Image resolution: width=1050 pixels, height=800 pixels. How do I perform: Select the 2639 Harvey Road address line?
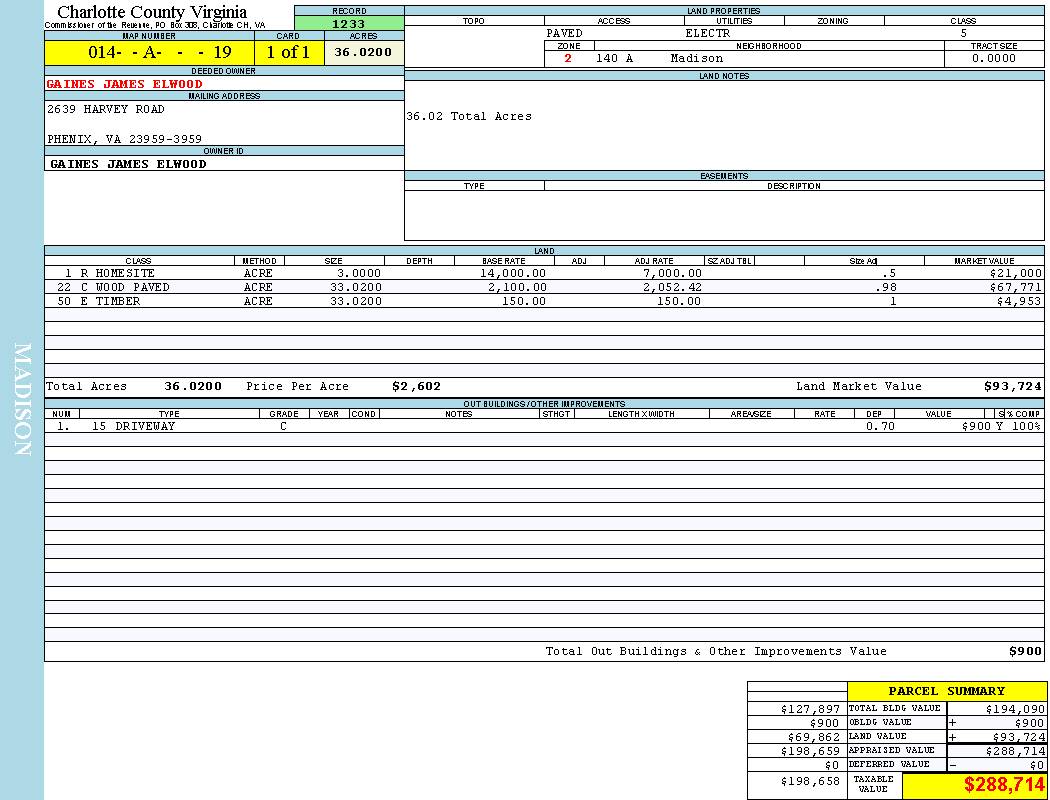[106, 109]
